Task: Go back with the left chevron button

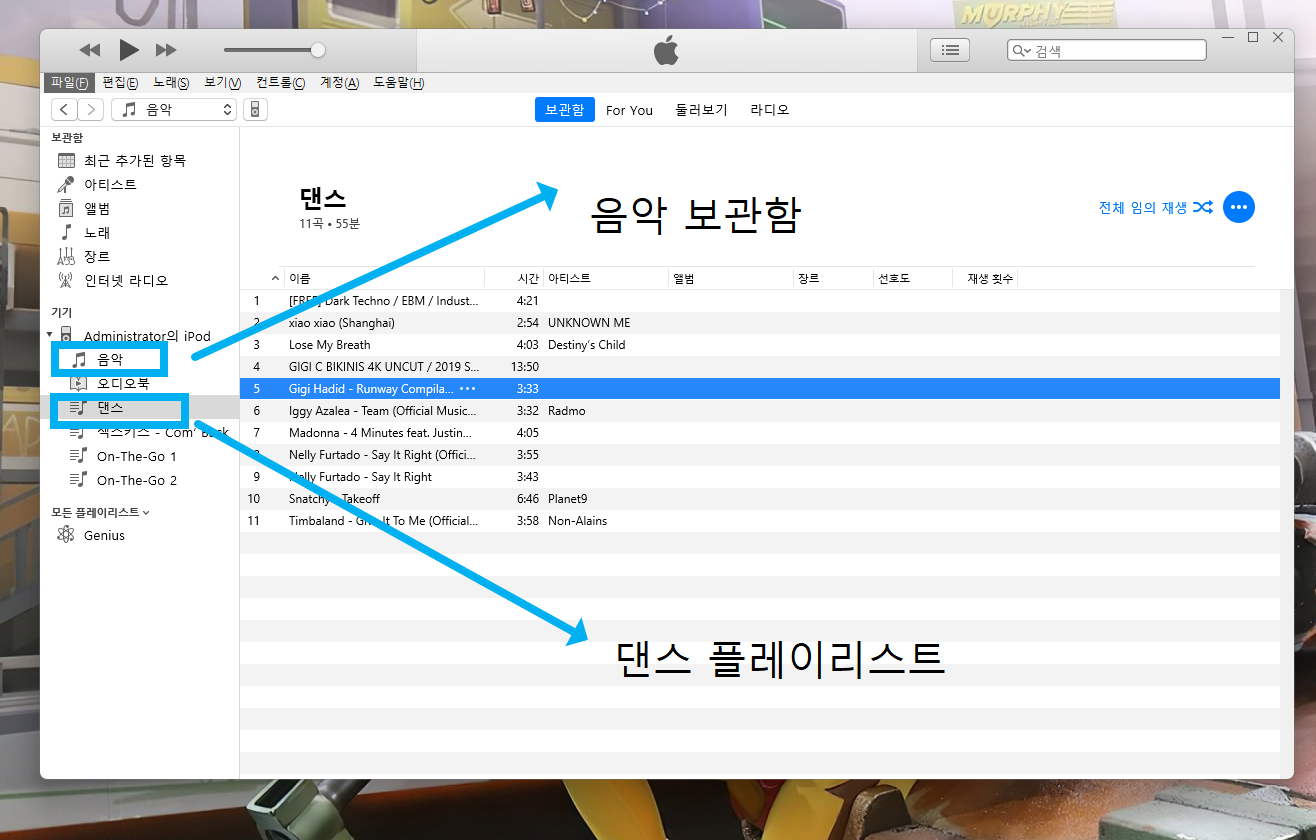Action: [x=64, y=110]
